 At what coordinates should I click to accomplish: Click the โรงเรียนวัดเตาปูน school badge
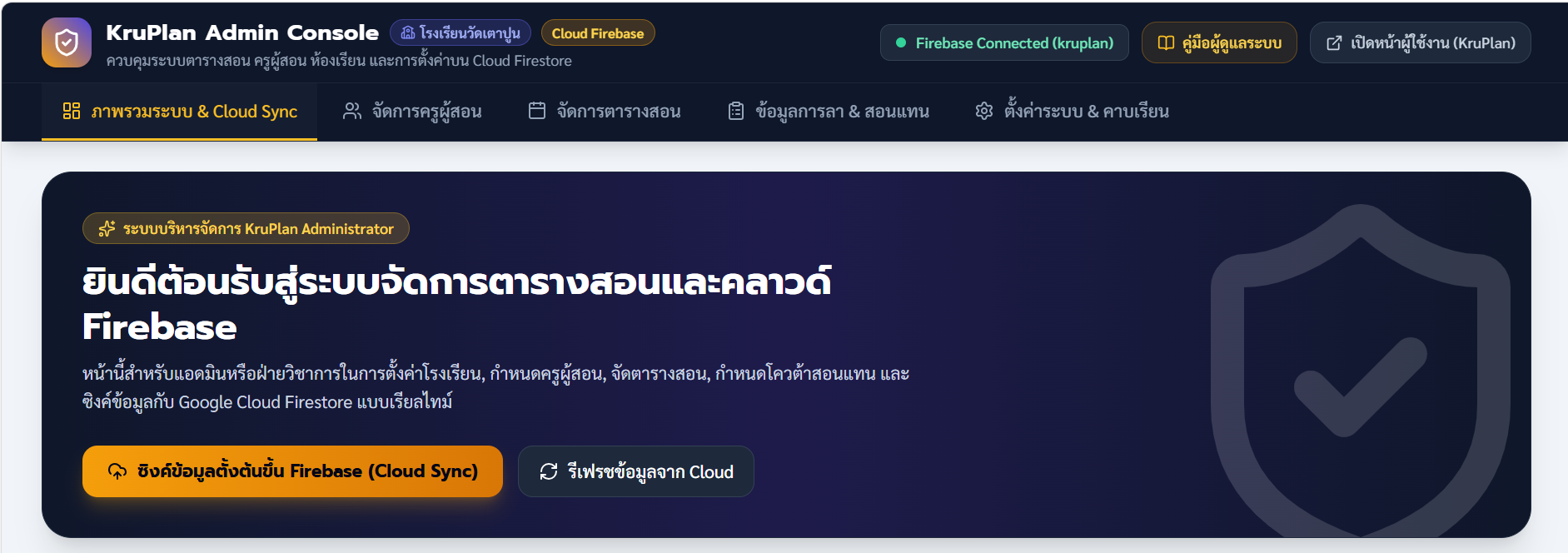tap(460, 33)
